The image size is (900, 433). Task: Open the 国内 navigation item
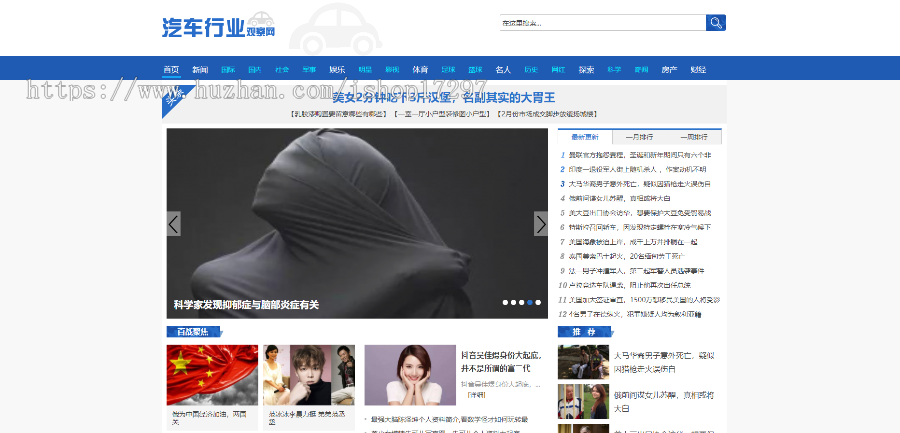255,69
